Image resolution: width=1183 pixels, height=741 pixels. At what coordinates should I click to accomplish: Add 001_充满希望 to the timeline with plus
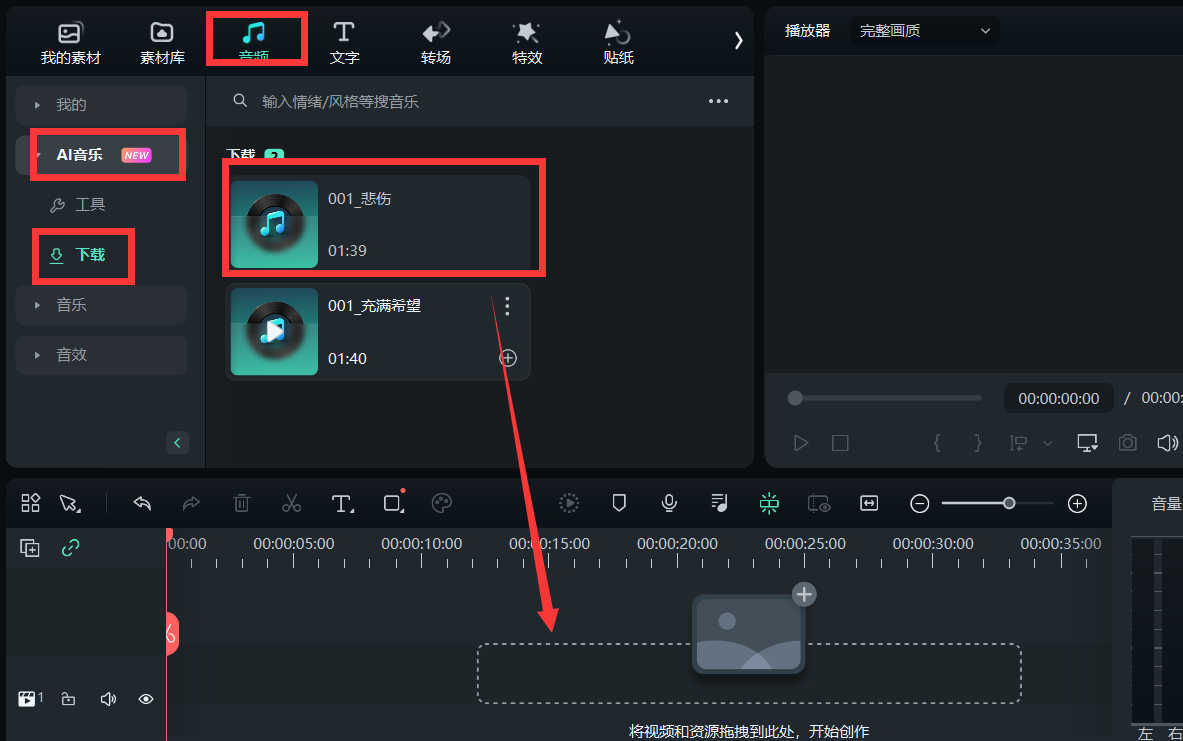click(x=508, y=358)
